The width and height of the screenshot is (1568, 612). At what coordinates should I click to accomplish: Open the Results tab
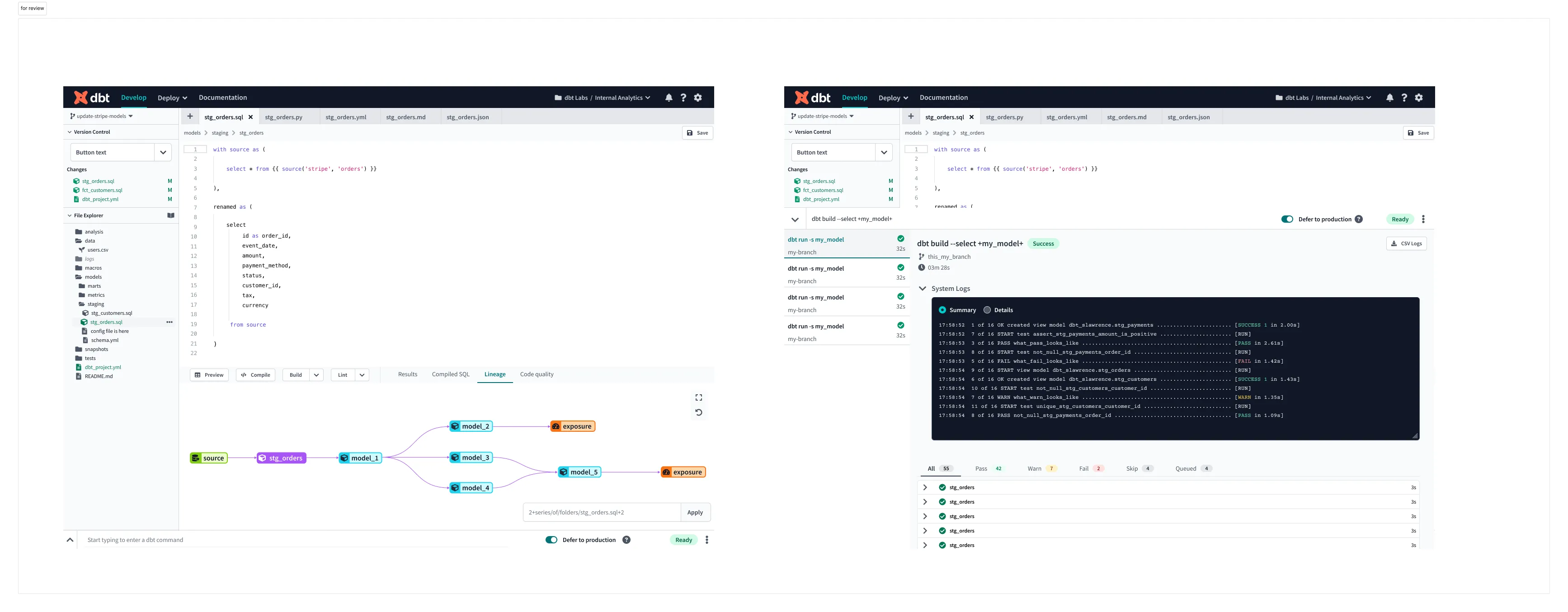407,374
